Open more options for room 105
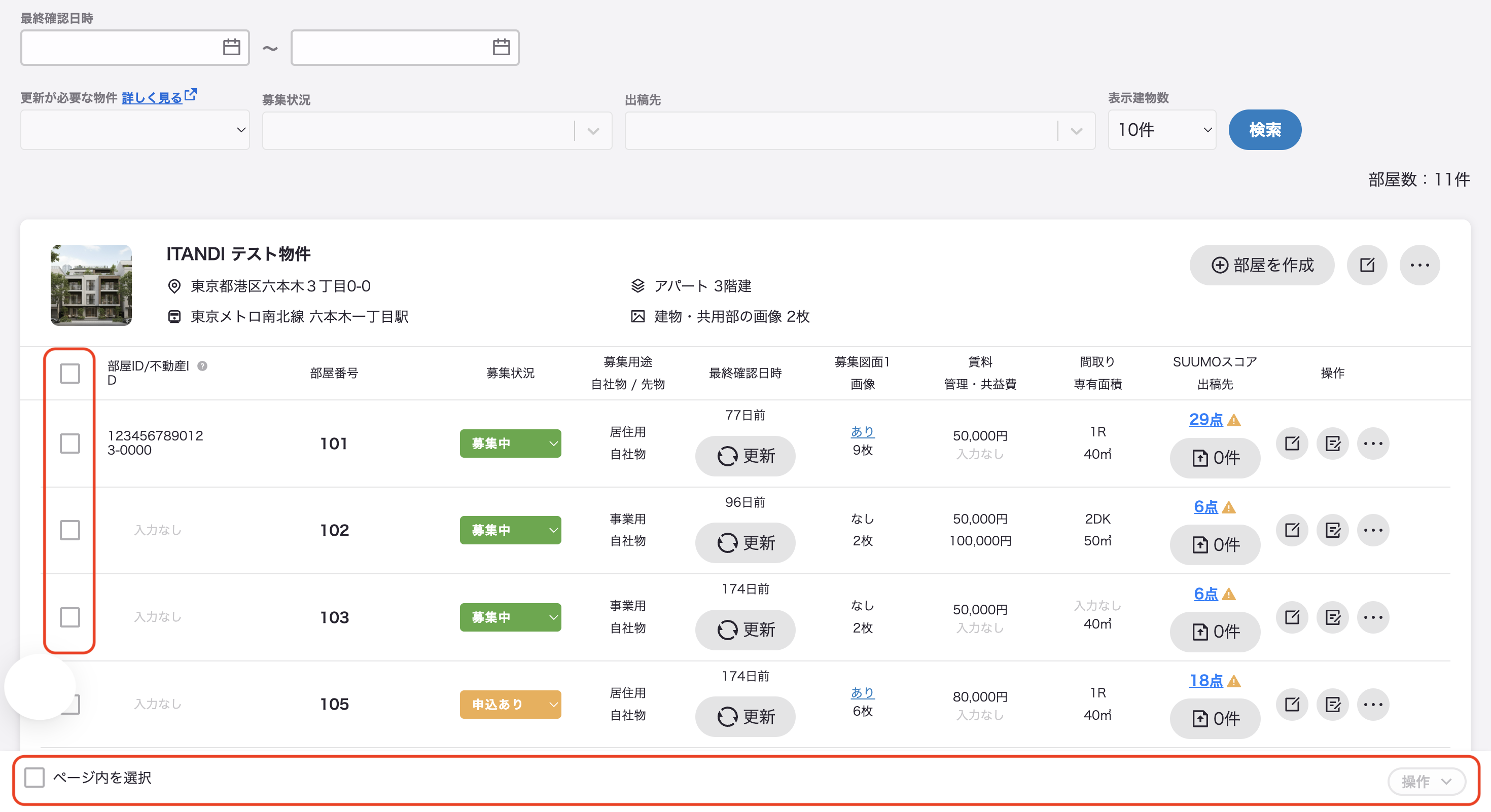The width and height of the screenshot is (1491, 812). 1373,705
